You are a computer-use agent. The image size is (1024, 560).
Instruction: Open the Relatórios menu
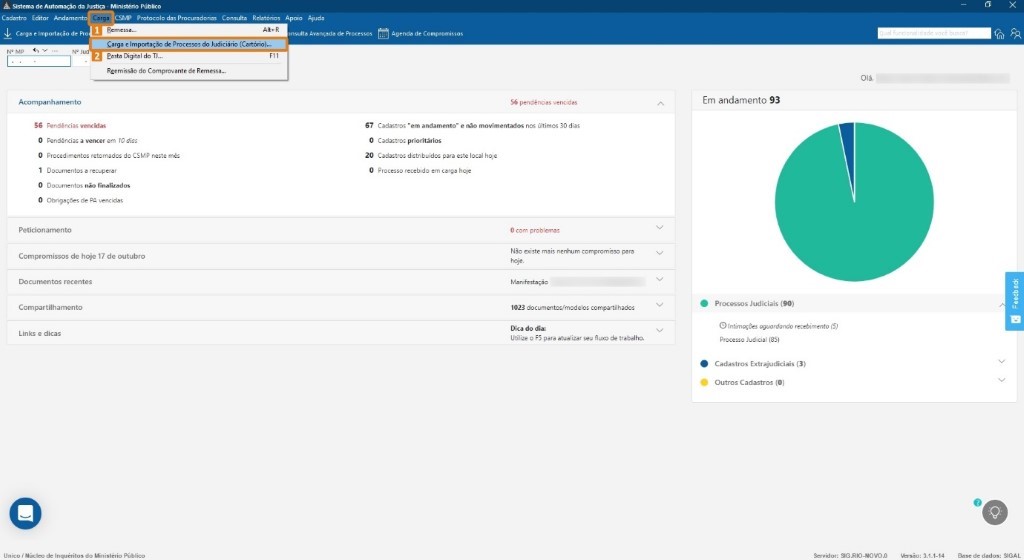[x=266, y=18]
